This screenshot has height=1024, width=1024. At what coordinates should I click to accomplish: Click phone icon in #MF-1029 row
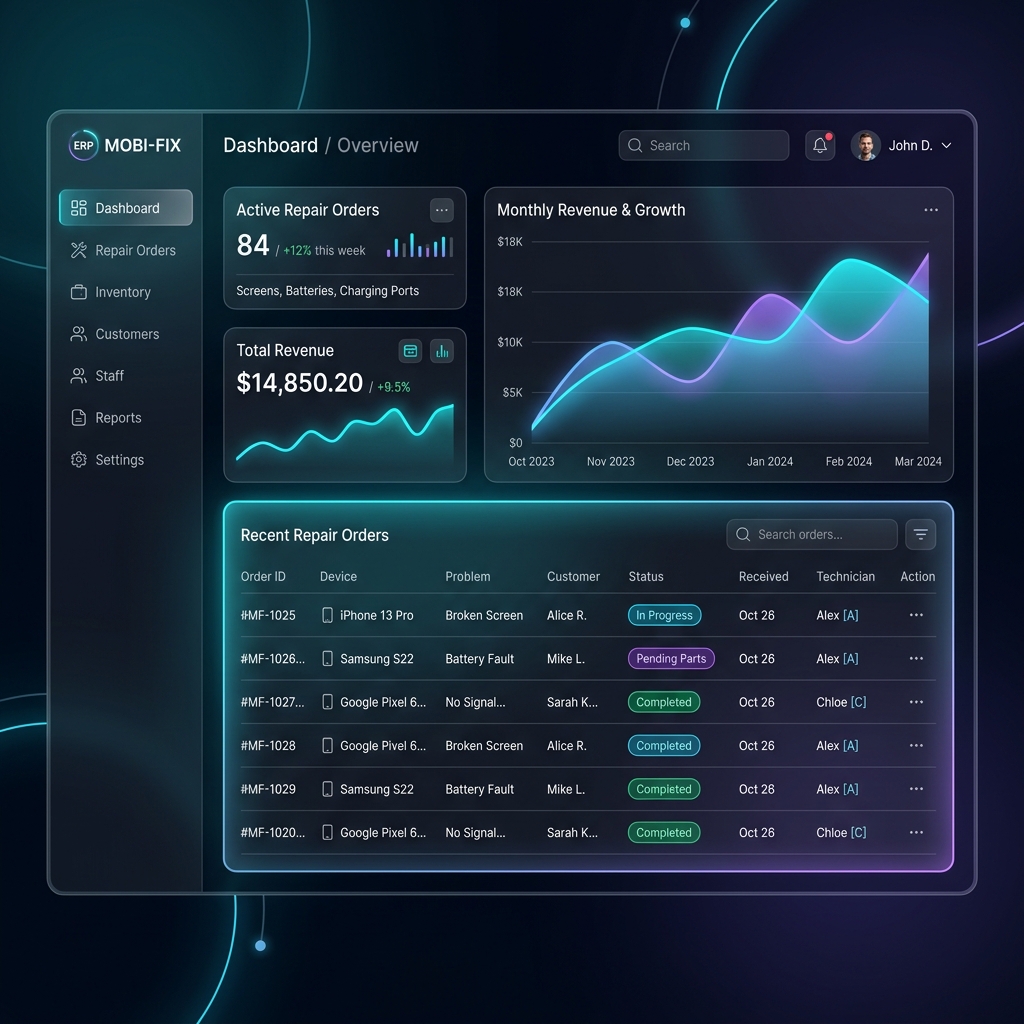point(328,789)
